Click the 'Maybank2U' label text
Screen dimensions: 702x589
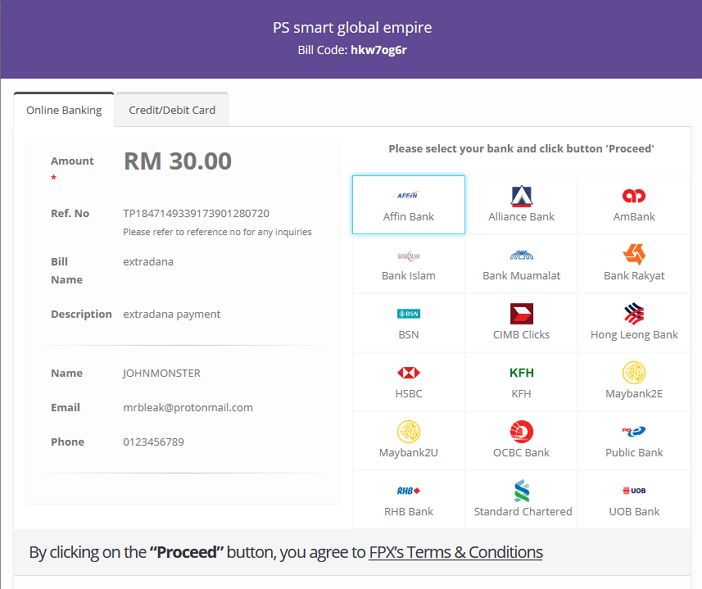coord(408,452)
